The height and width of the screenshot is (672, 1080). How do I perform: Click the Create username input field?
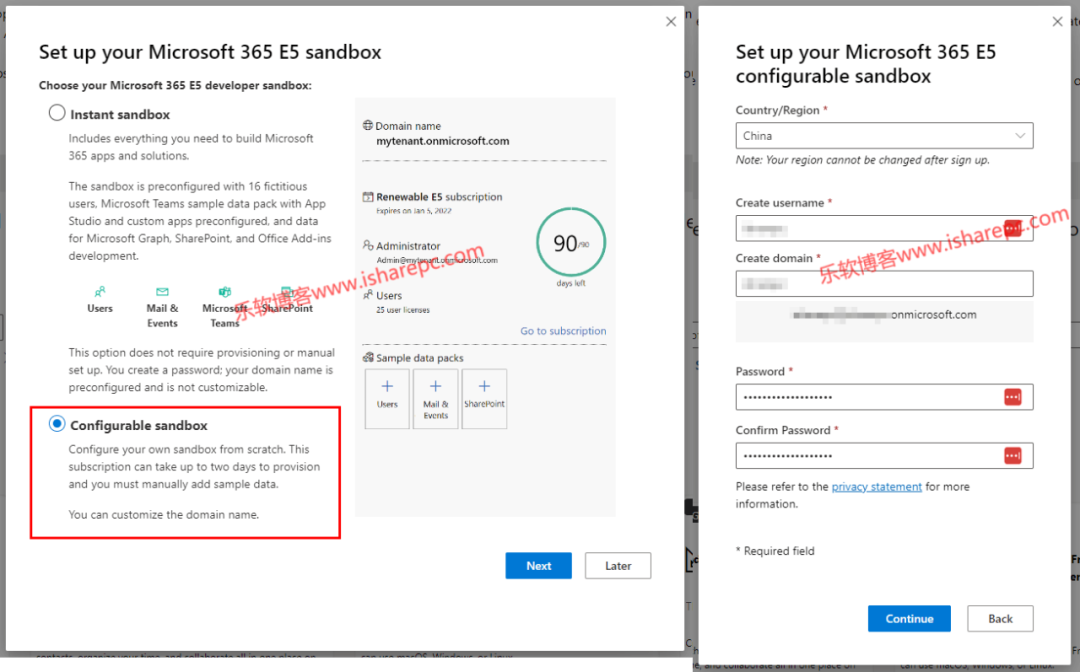(868, 229)
